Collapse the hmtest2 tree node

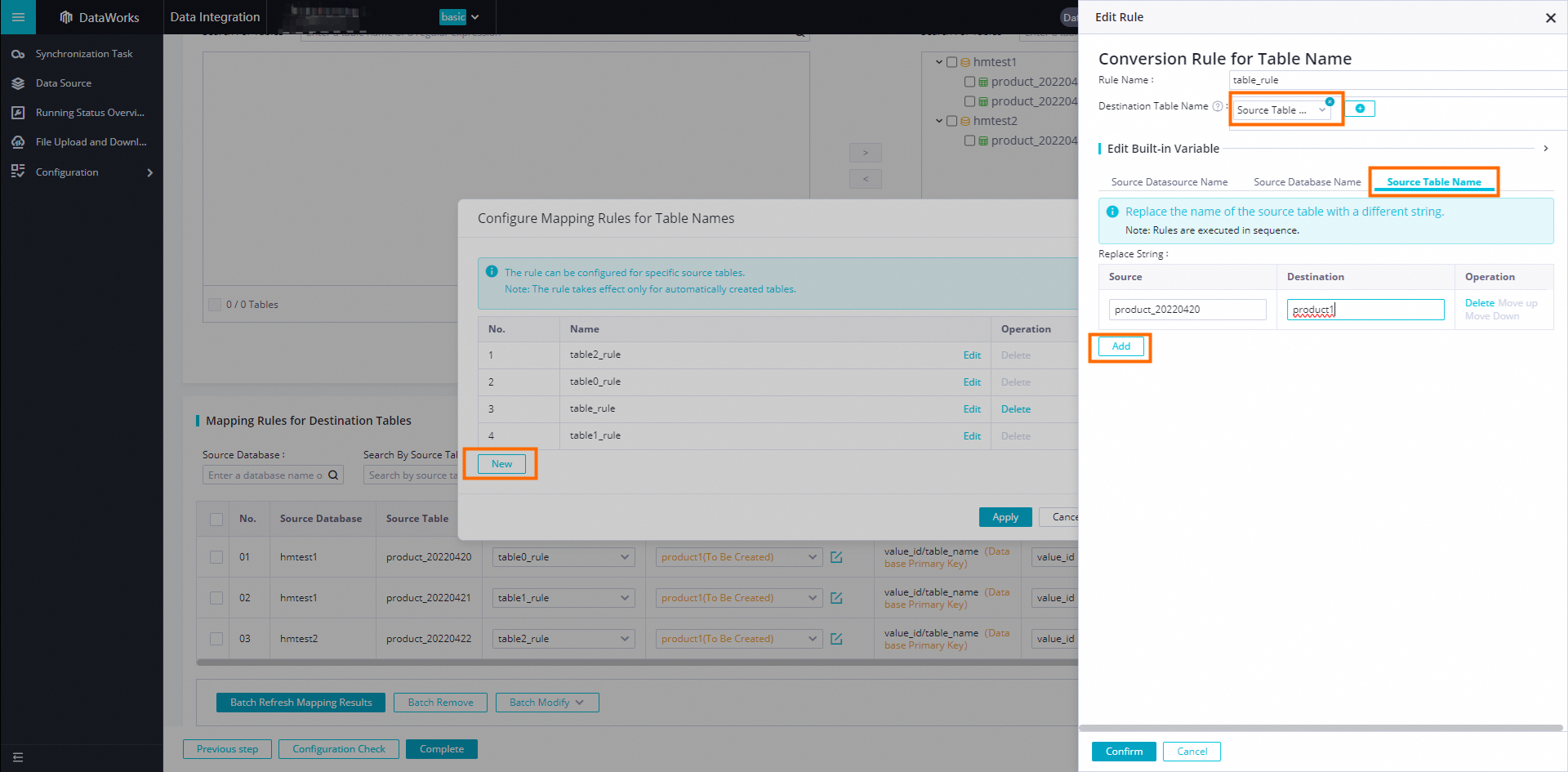click(939, 121)
